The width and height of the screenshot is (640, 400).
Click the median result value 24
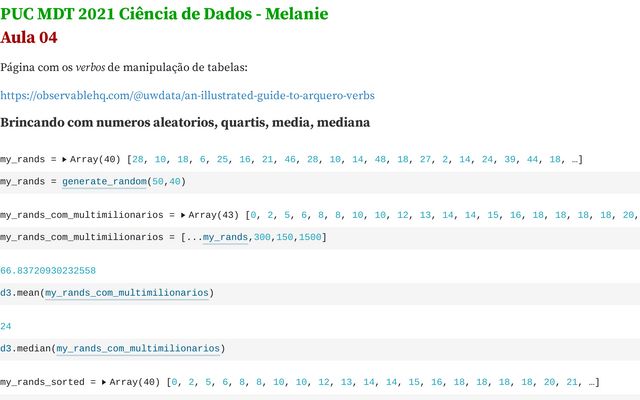[x=6, y=327]
